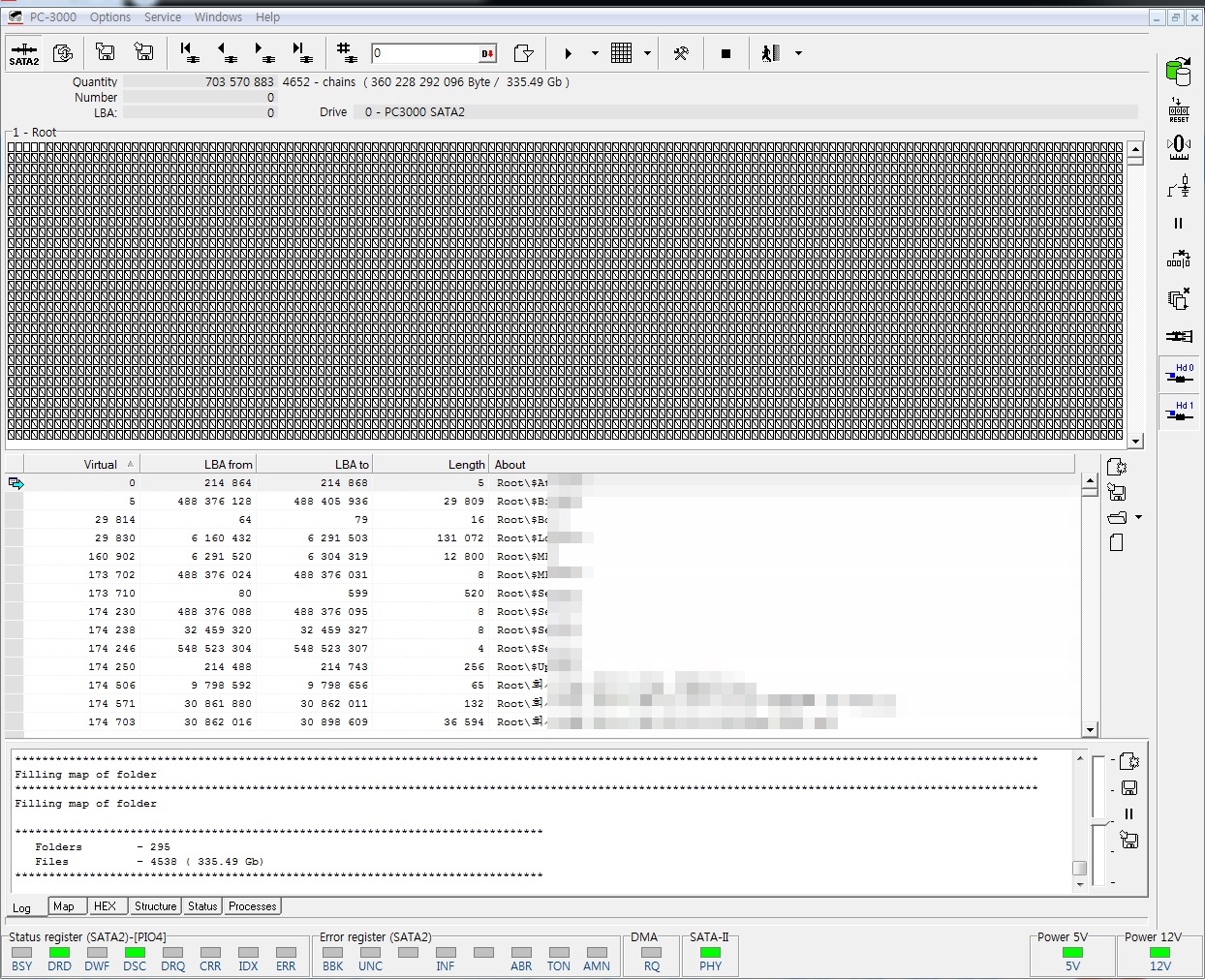Switch to the Structure tab
Image resolution: width=1205 pixels, height=980 pixels.
pos(155,906)
